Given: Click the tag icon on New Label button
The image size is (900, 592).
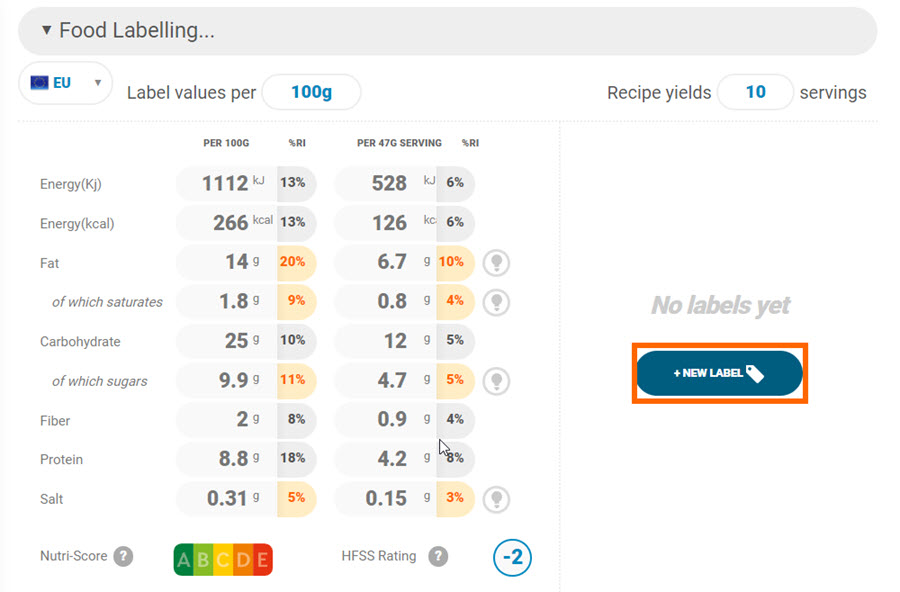Looking at the screenshot, I should pos(755,374).
